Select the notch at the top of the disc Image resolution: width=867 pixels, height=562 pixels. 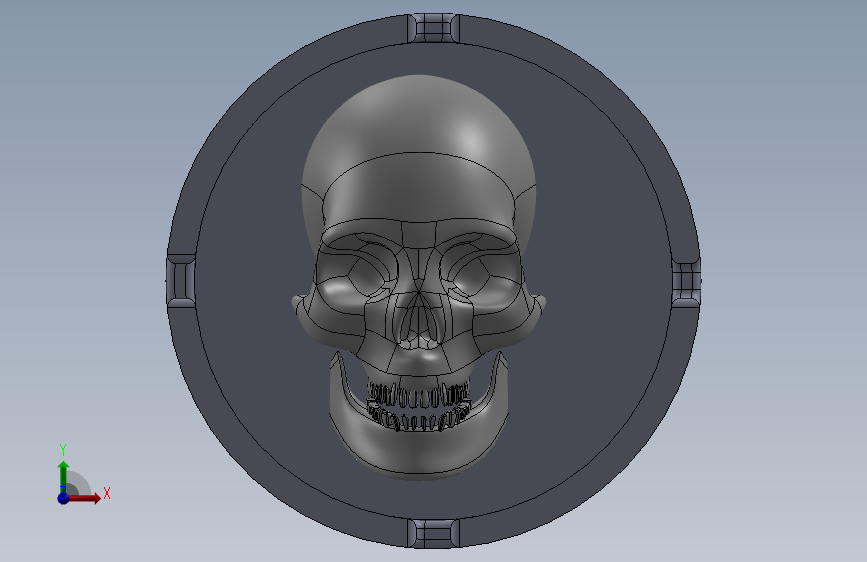point(434,28)
